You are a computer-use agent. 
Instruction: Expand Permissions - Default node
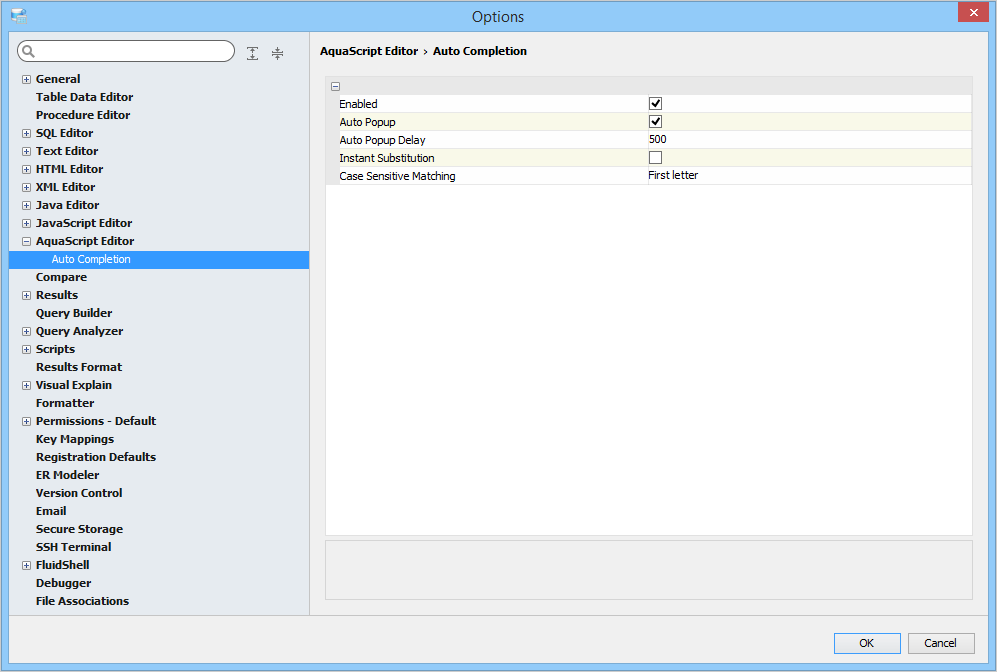[26, 422]
